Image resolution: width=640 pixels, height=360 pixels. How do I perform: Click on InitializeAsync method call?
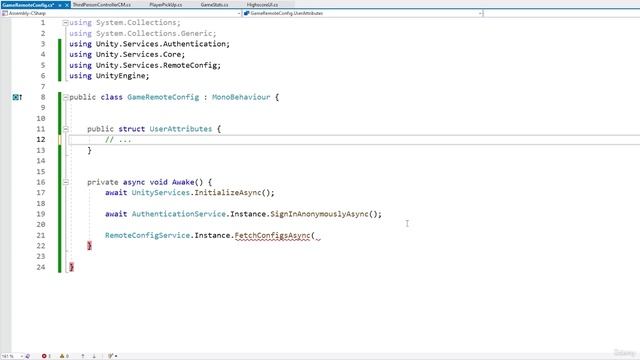[228, 193]
